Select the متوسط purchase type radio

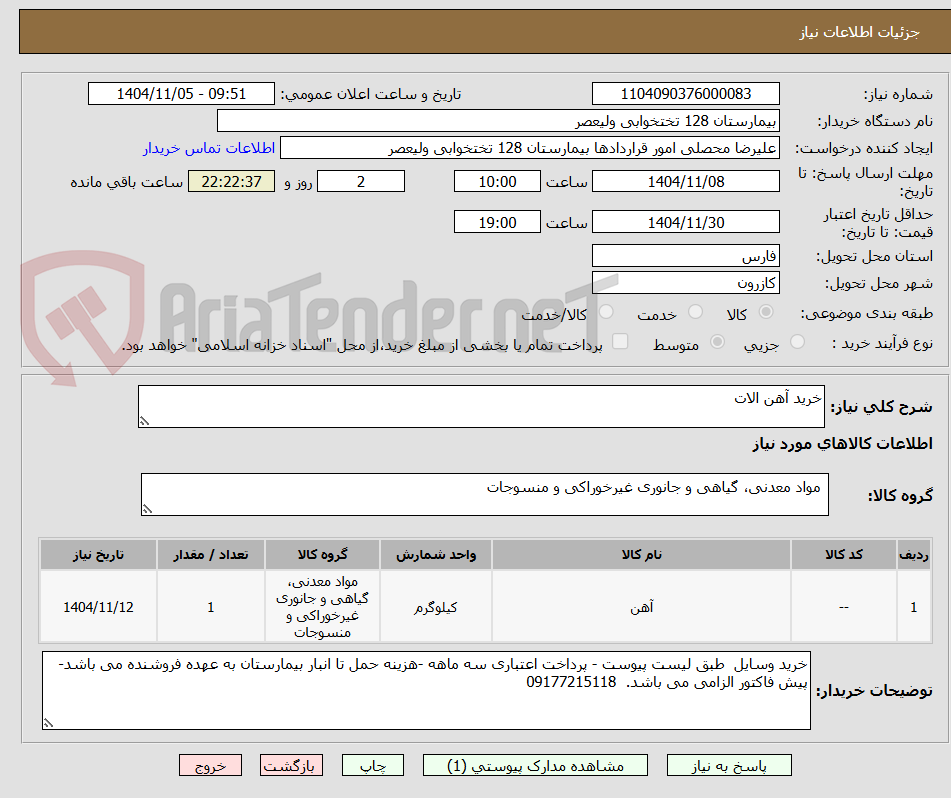717,341
